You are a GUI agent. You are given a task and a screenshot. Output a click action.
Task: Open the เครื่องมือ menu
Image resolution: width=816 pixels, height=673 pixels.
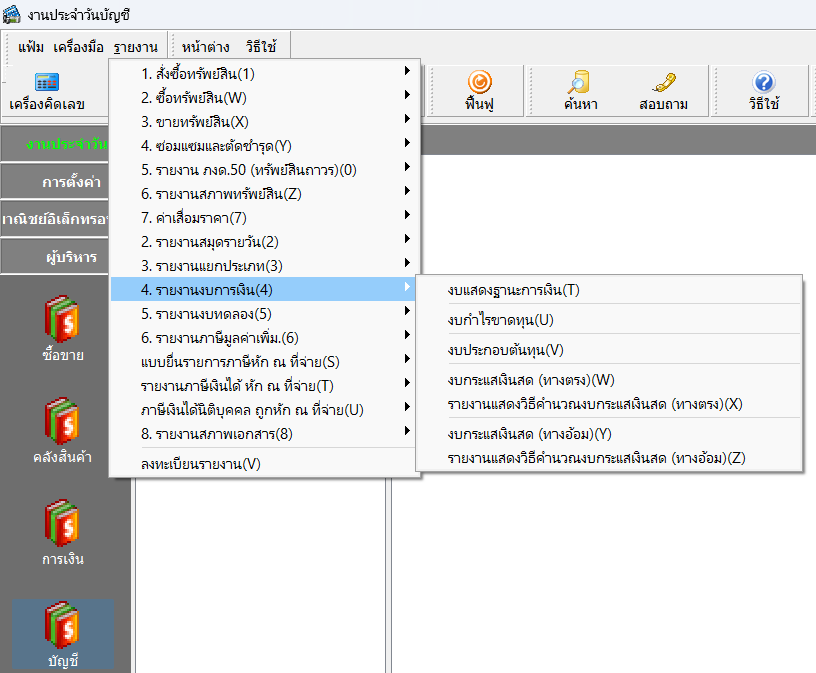(79, 47)
